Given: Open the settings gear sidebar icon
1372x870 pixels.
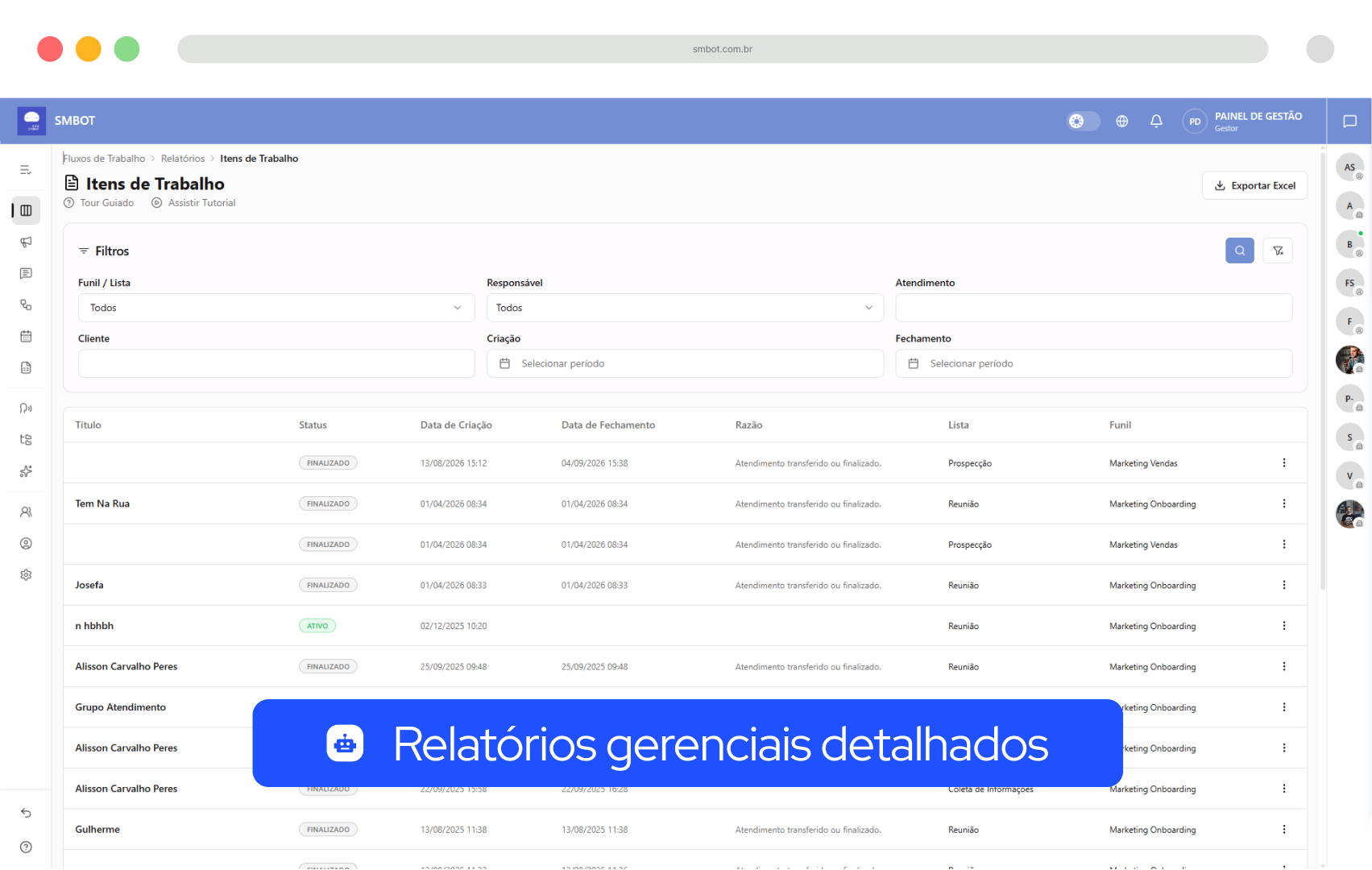Looking at the screenshot, I should tap(26, 575).
